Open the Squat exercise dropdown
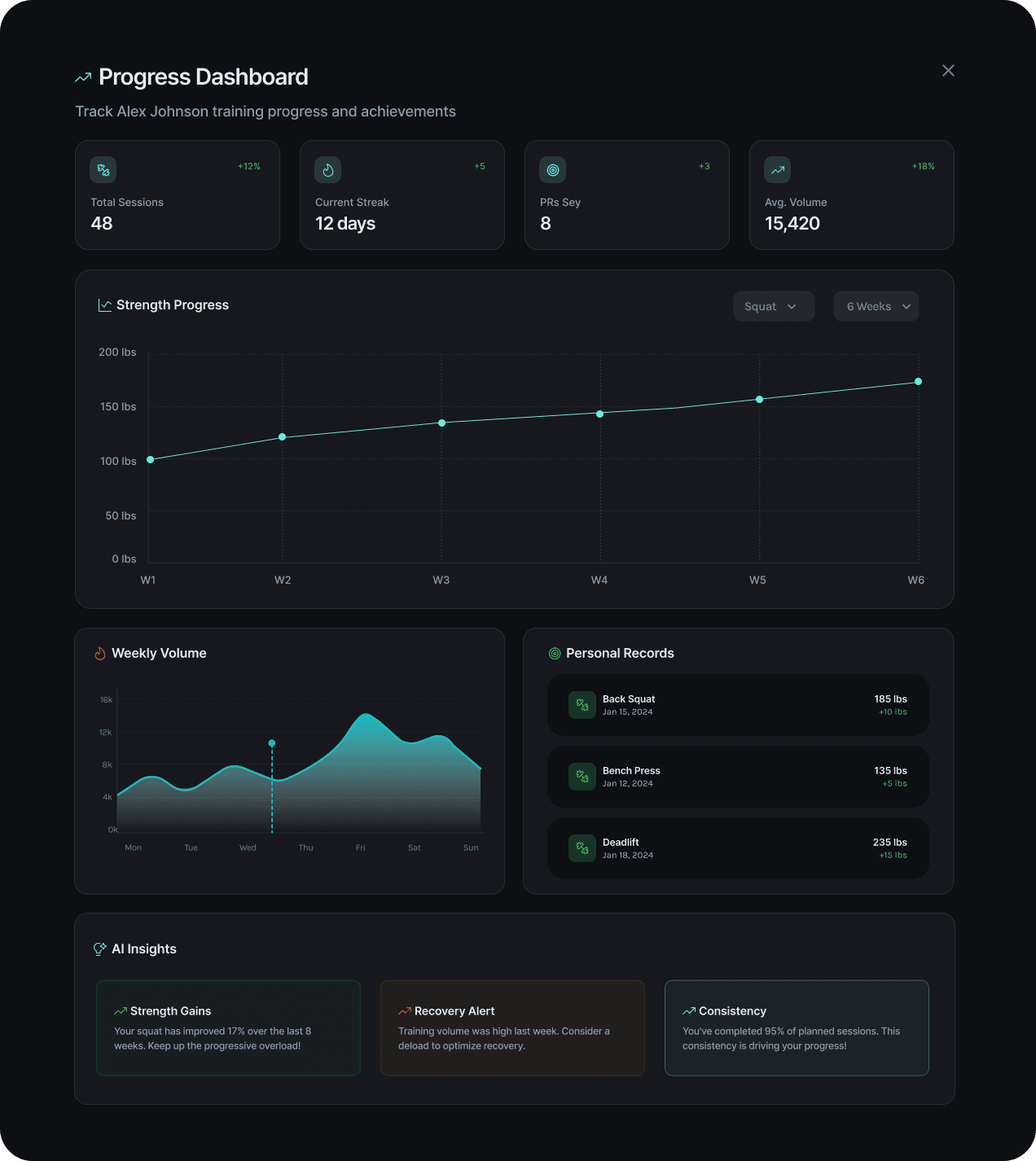This screenshot has height=1161, width=1036. [x=774, y=306]
